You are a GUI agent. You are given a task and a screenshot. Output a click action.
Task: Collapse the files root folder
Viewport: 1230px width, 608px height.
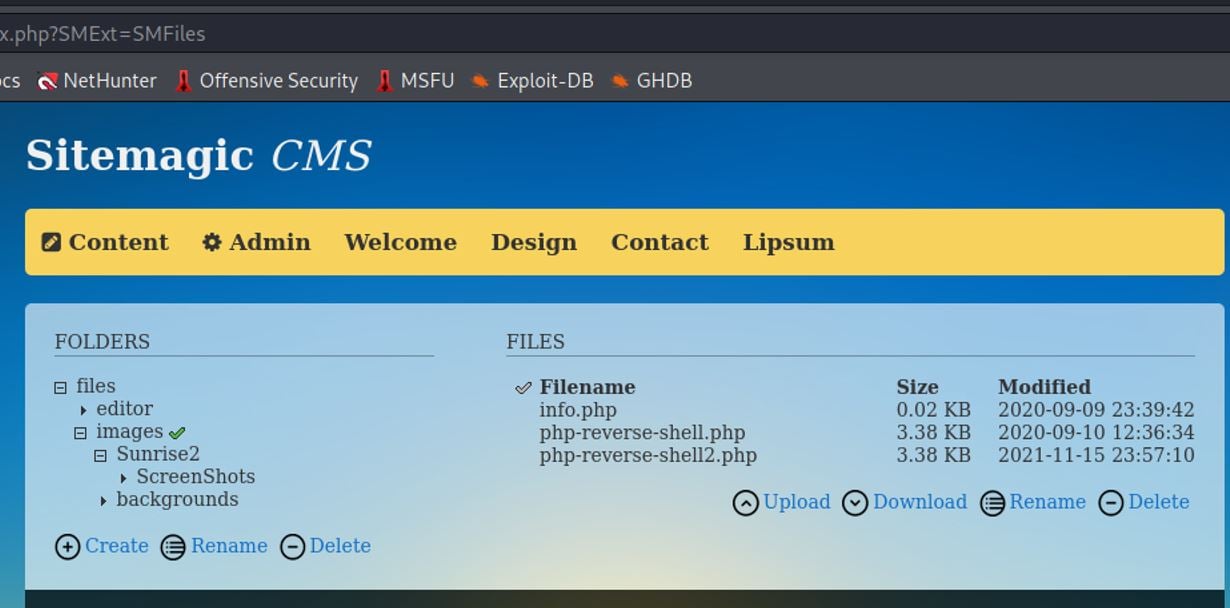[x=61, y=387]
